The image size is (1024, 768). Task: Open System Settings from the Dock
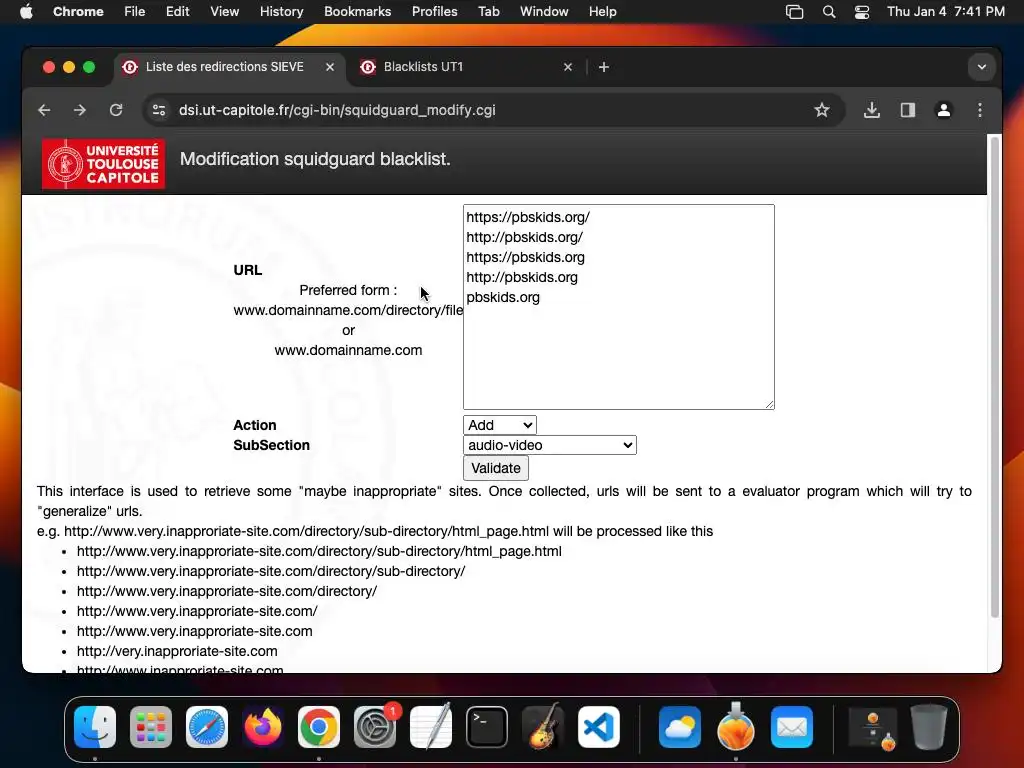pyautogui.click(x=375, y=727)
